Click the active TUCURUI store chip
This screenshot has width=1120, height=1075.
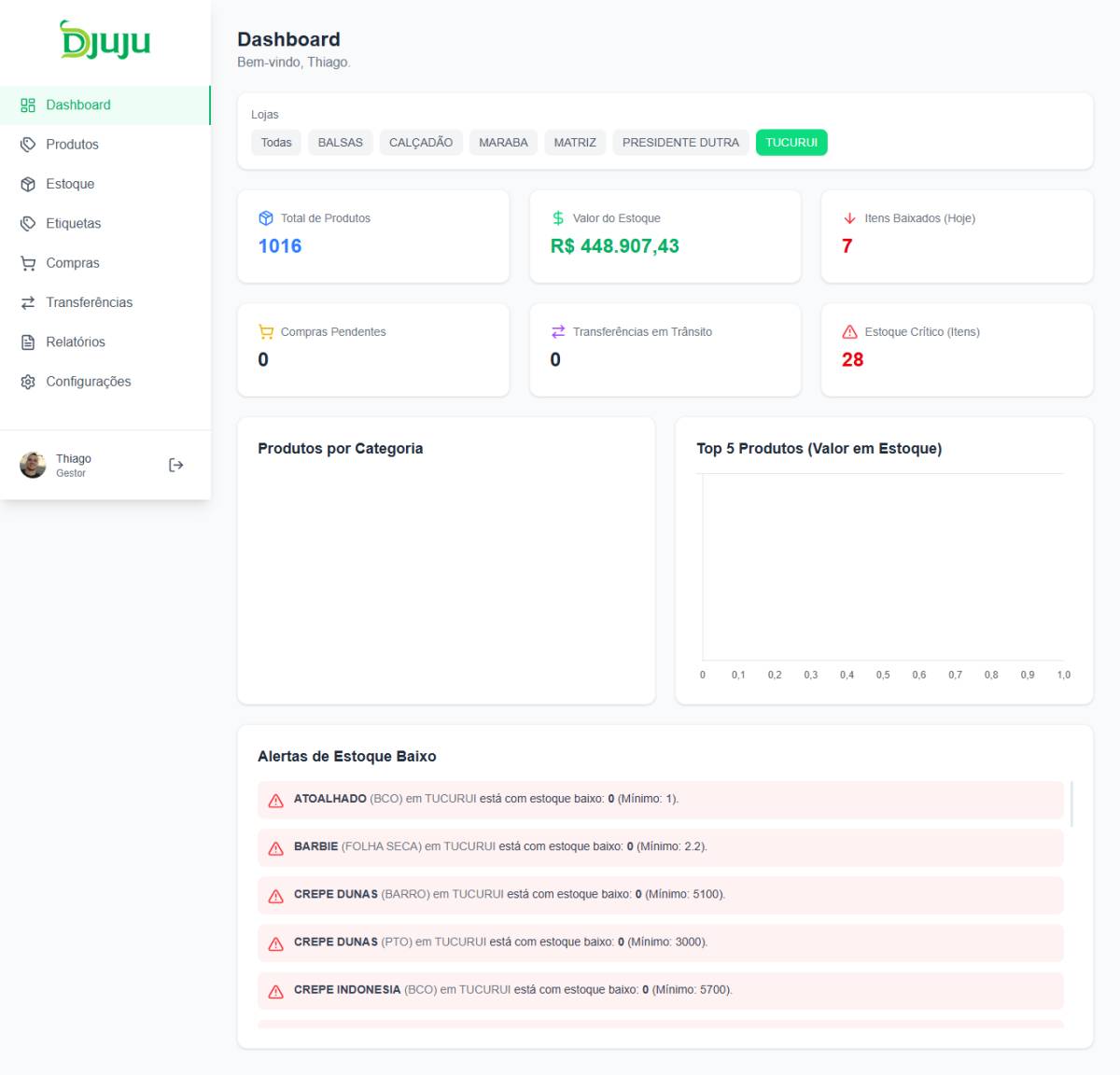(x=791, y=143)
